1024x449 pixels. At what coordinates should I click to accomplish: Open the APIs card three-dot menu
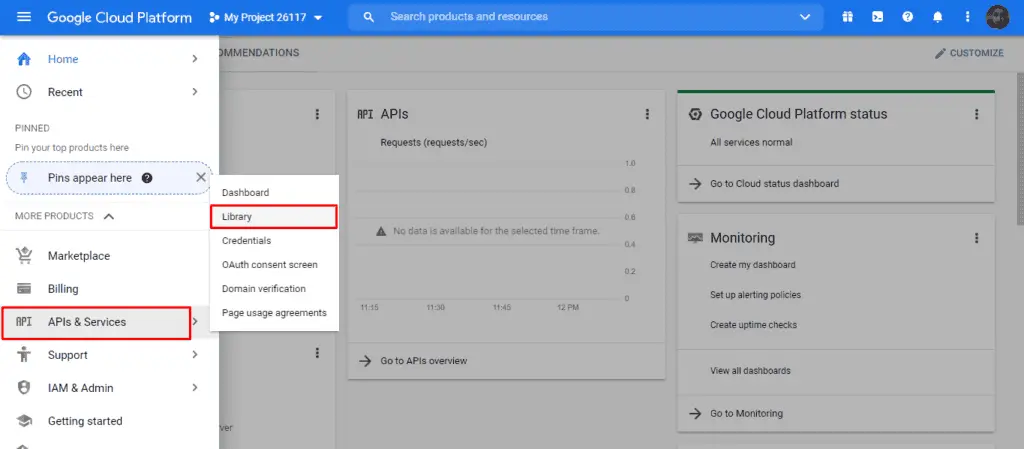point(647,114)
